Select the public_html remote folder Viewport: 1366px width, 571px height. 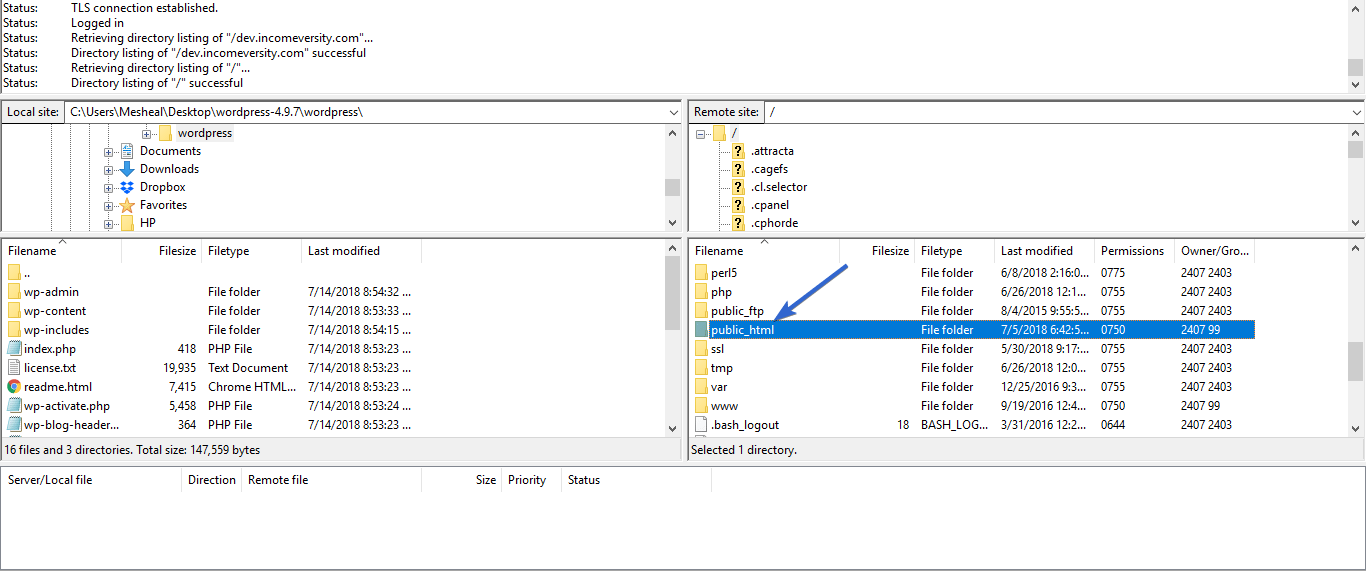point(972,330)
